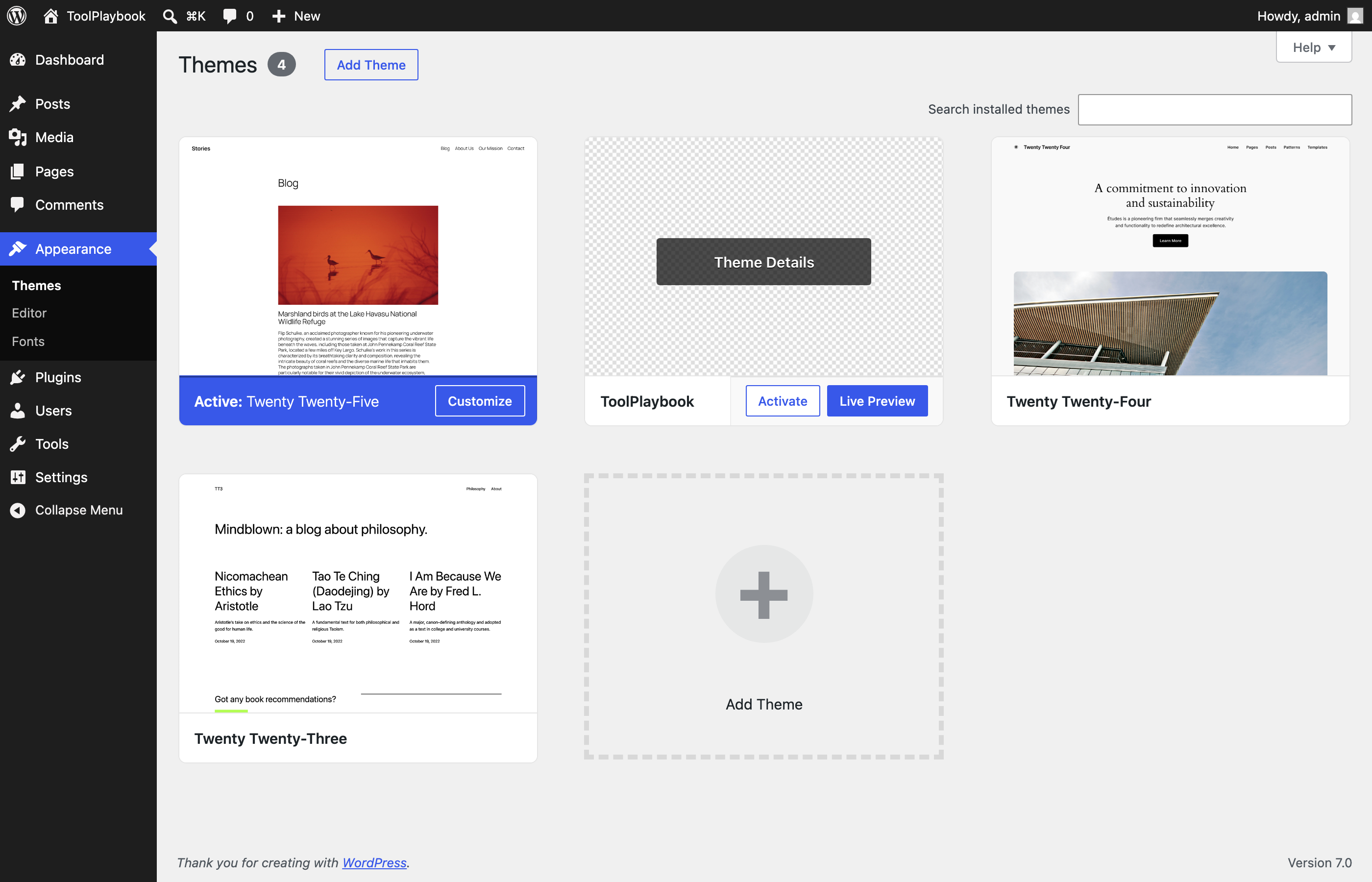Screen dimensions: 1372x882
Task: Open the Twenty Twenty-Five theme screenshot
Action: (358, 257)
